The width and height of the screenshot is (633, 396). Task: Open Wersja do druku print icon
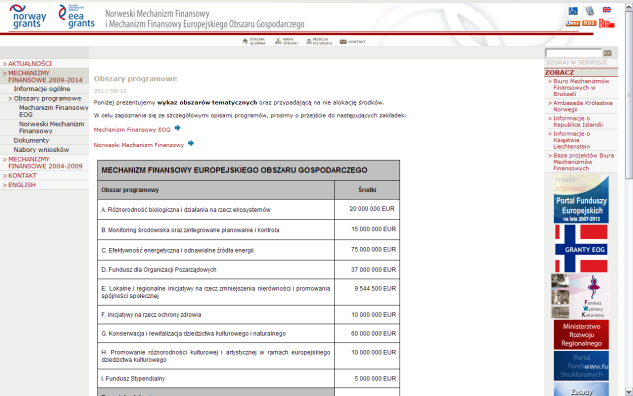(x=319, y=42)
